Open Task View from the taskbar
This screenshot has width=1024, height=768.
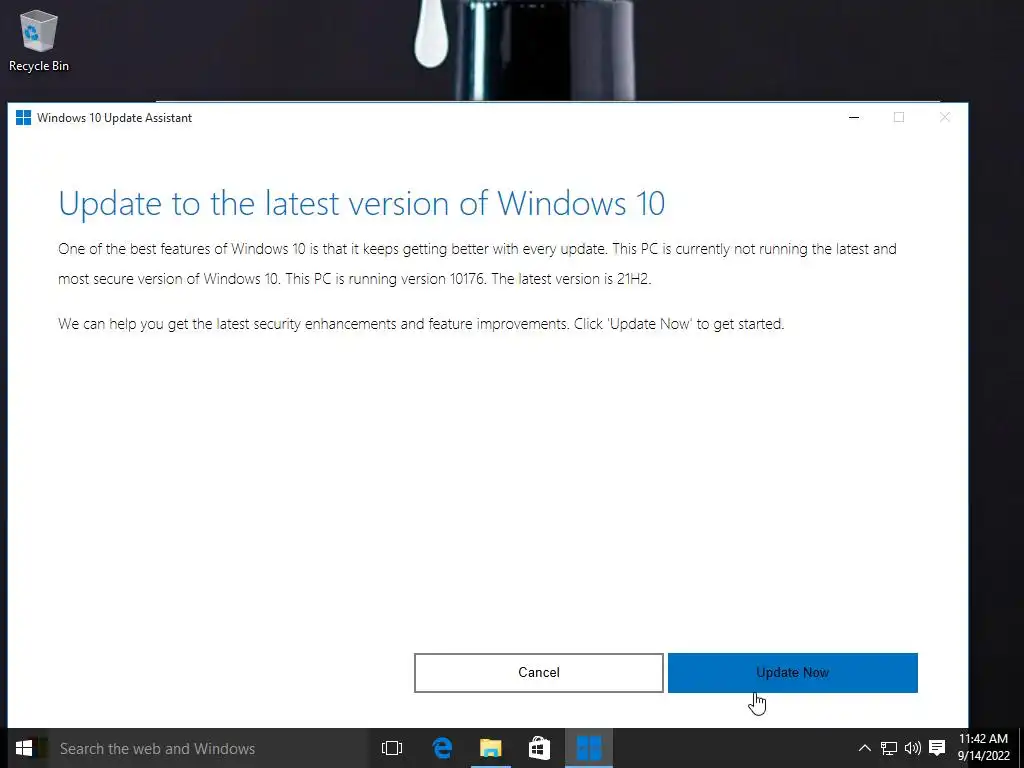pos(392,748)
